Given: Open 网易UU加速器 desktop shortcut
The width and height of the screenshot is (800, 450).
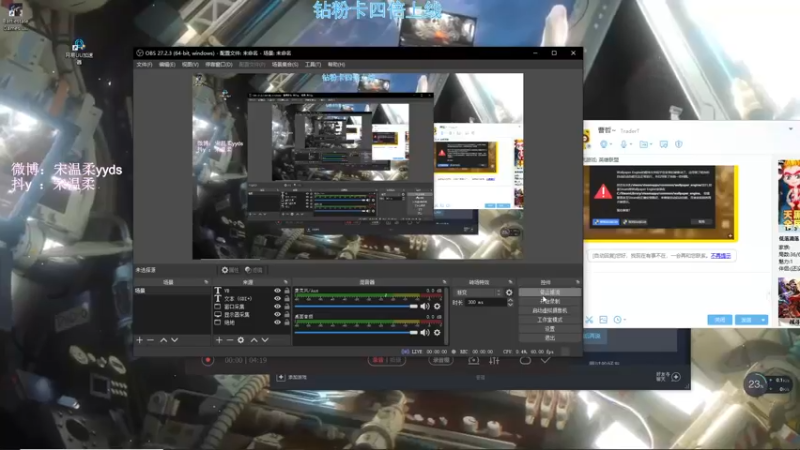Looking at the screenshot, I should point(79,52).
